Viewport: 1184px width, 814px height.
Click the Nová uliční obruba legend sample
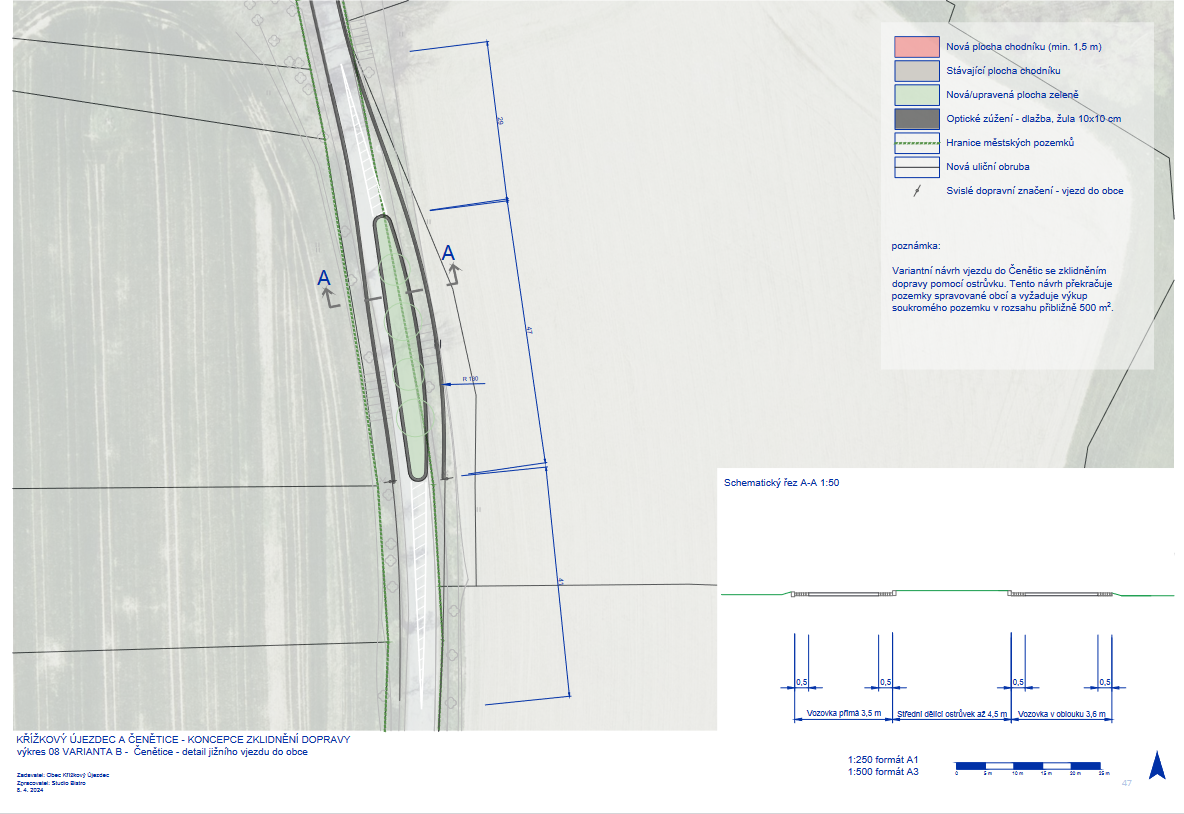coord(915,167)
